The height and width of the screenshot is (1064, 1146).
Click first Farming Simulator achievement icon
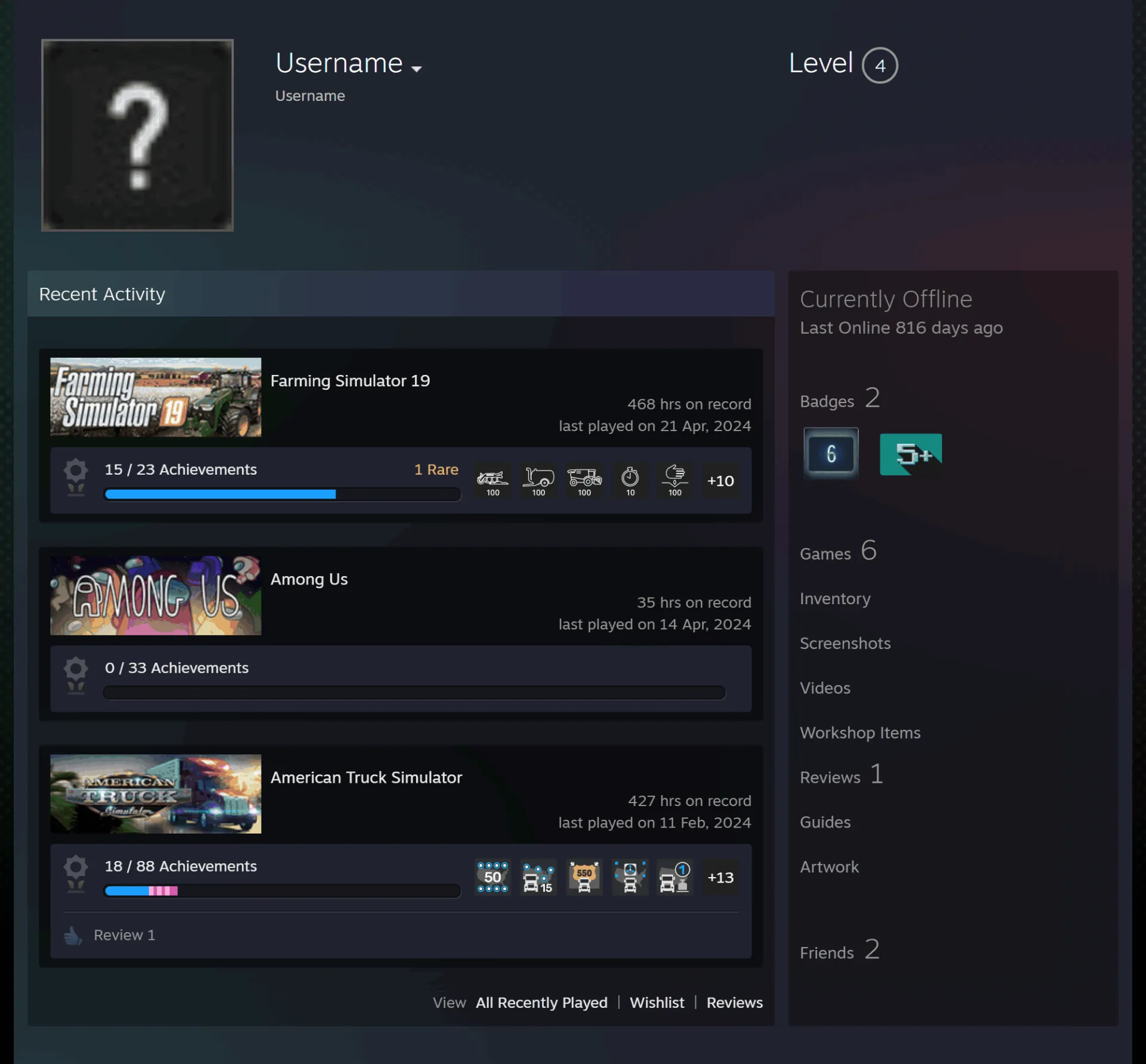click(x=492, y=481)
